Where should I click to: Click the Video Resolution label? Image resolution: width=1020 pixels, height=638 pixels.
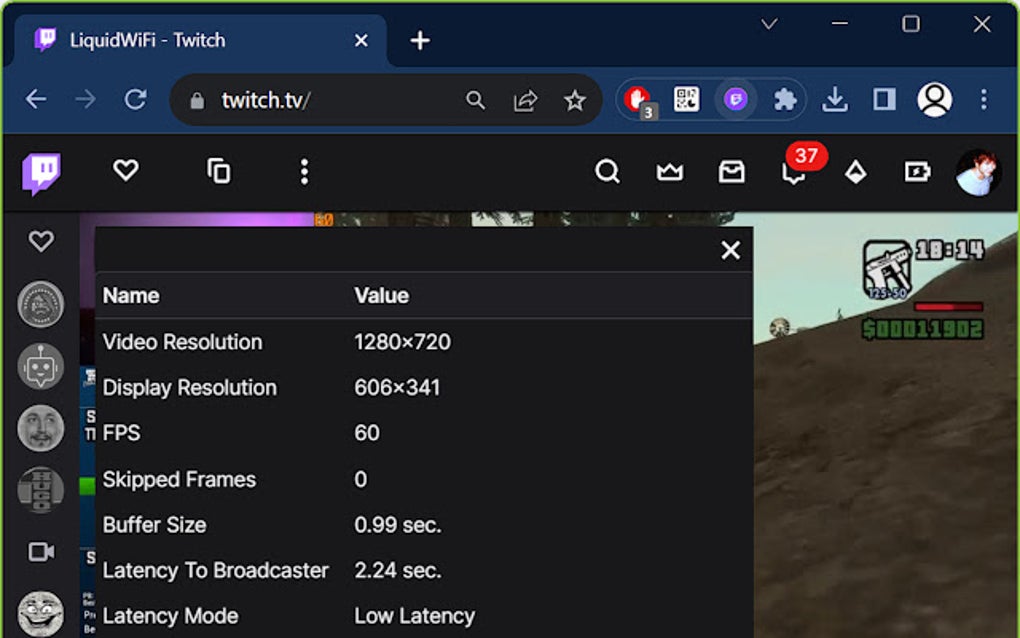coord(182,342)
